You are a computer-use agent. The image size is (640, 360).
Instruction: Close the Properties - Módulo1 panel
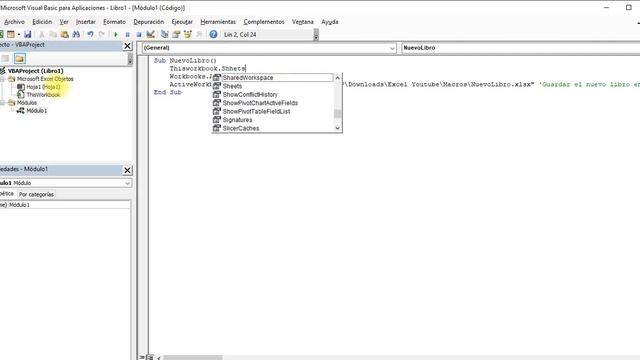[127, 170]
